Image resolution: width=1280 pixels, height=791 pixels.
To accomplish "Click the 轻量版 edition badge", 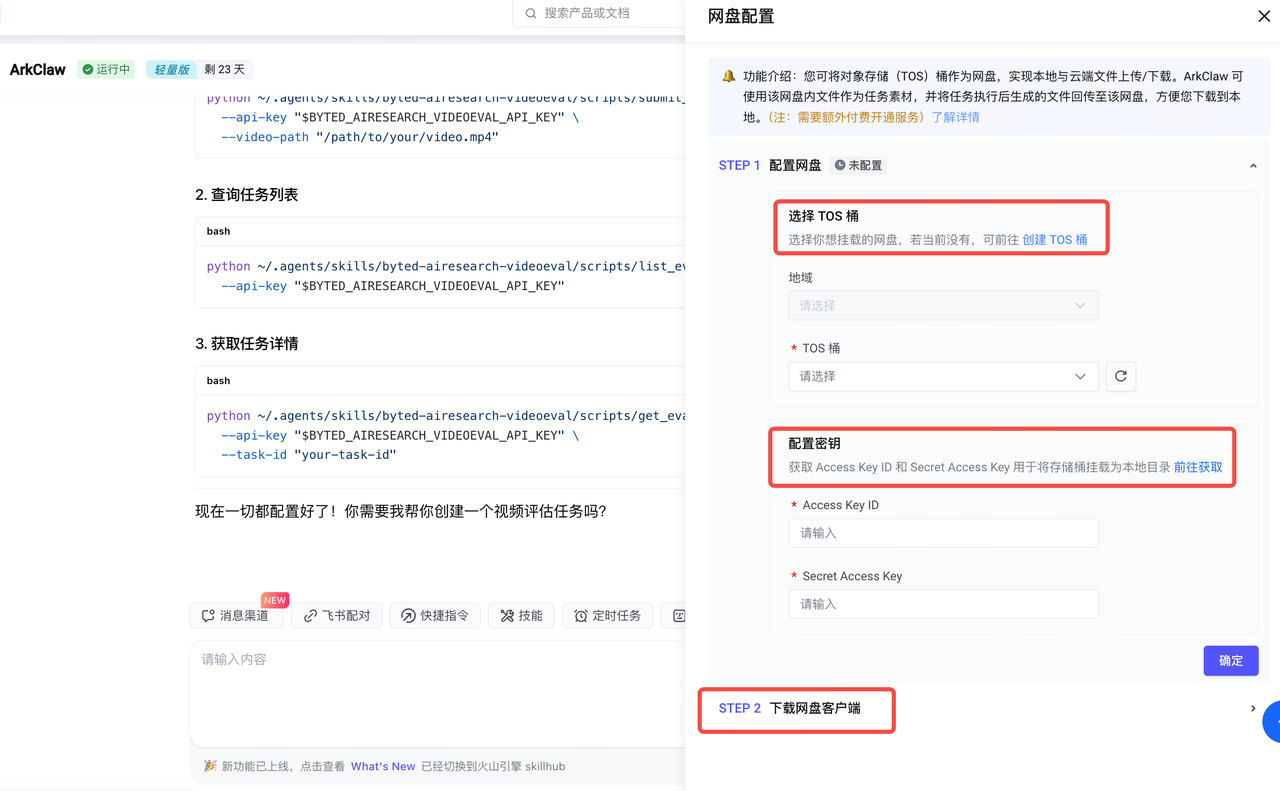I will pos(170,70).
